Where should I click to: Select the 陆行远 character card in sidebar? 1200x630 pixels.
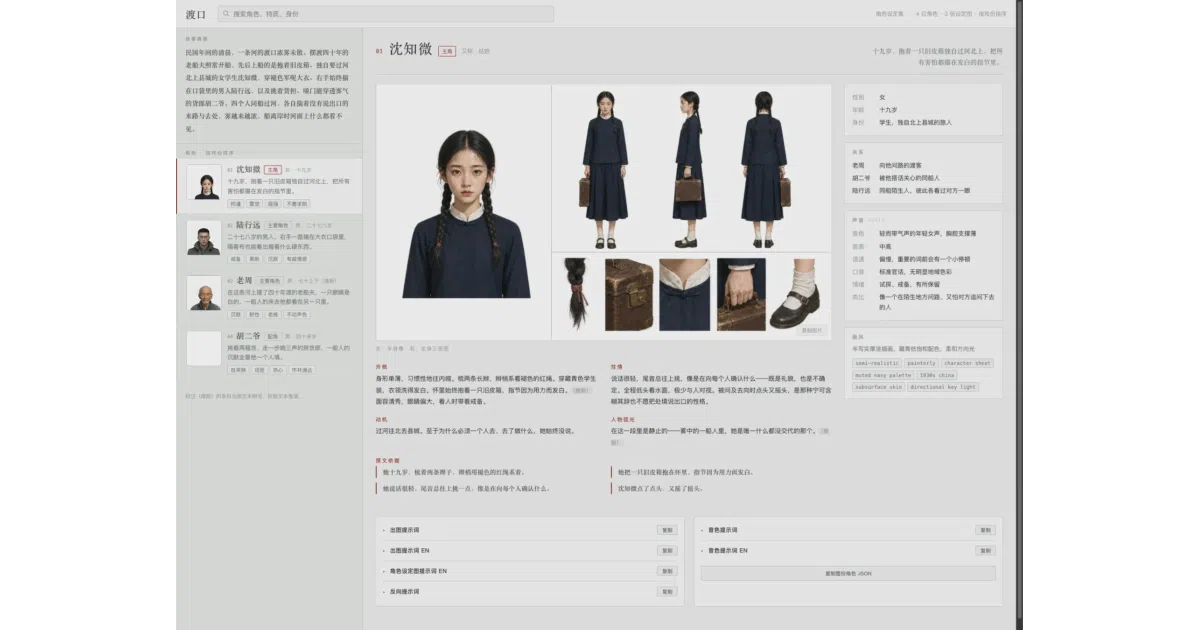tap(269, 241)
